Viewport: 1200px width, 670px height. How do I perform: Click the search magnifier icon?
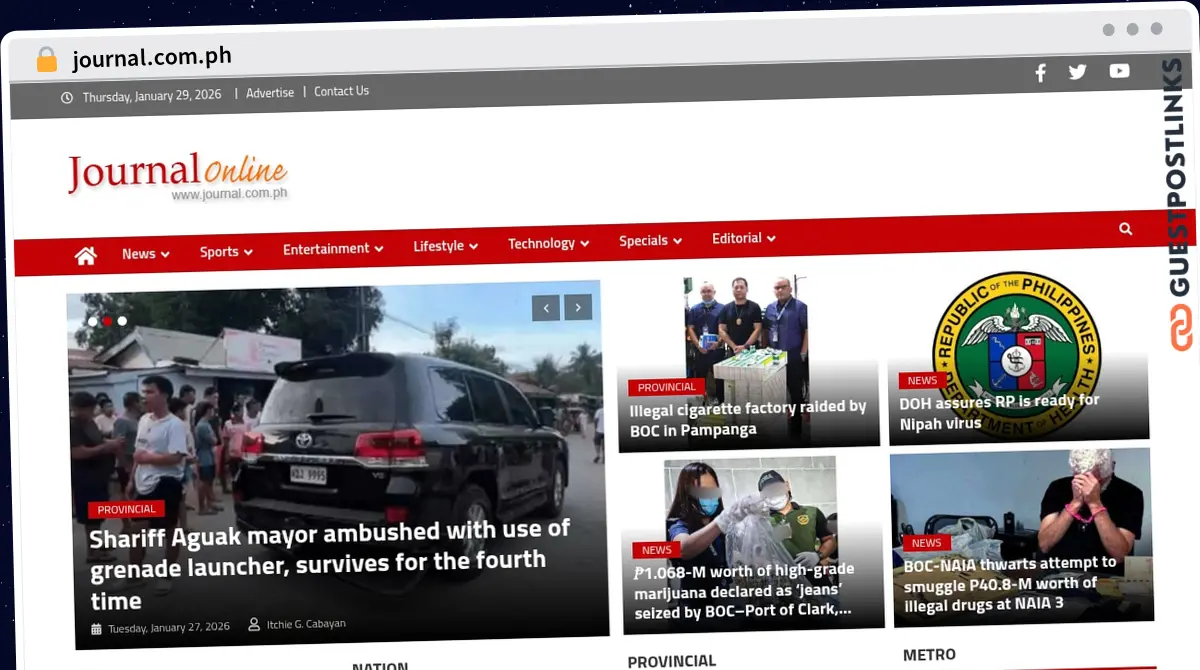[1126, 229]
